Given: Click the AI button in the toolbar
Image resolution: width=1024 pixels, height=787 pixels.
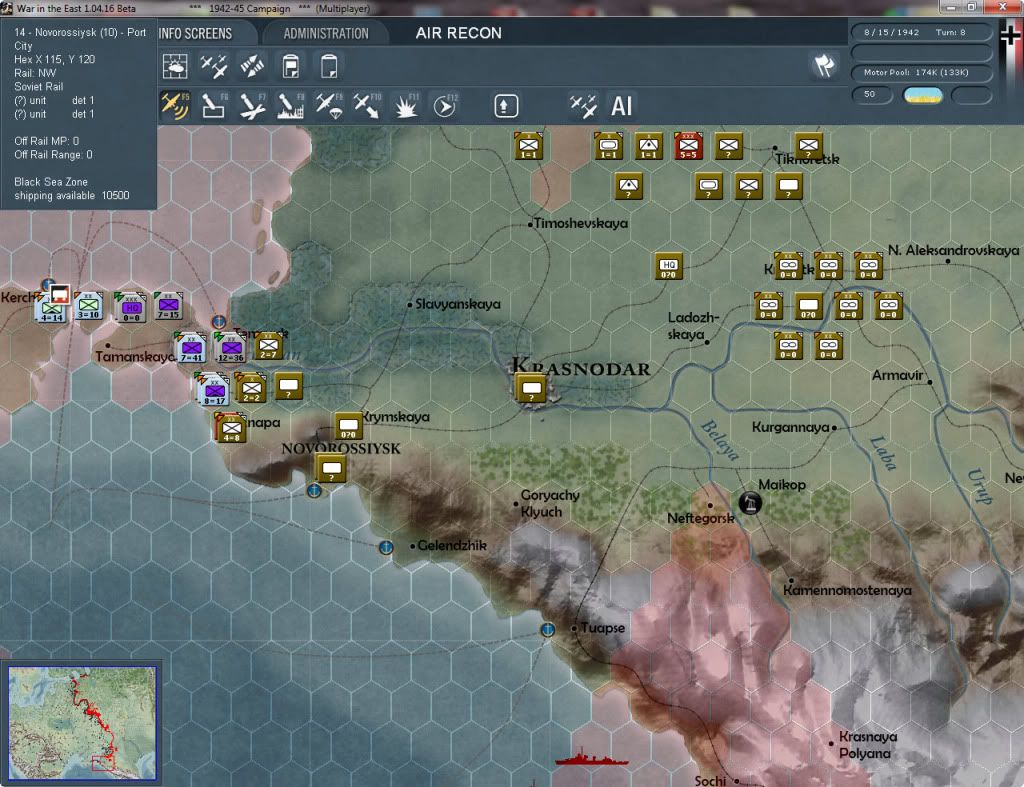Looking at the screenshot, I should tap(622, 106).
